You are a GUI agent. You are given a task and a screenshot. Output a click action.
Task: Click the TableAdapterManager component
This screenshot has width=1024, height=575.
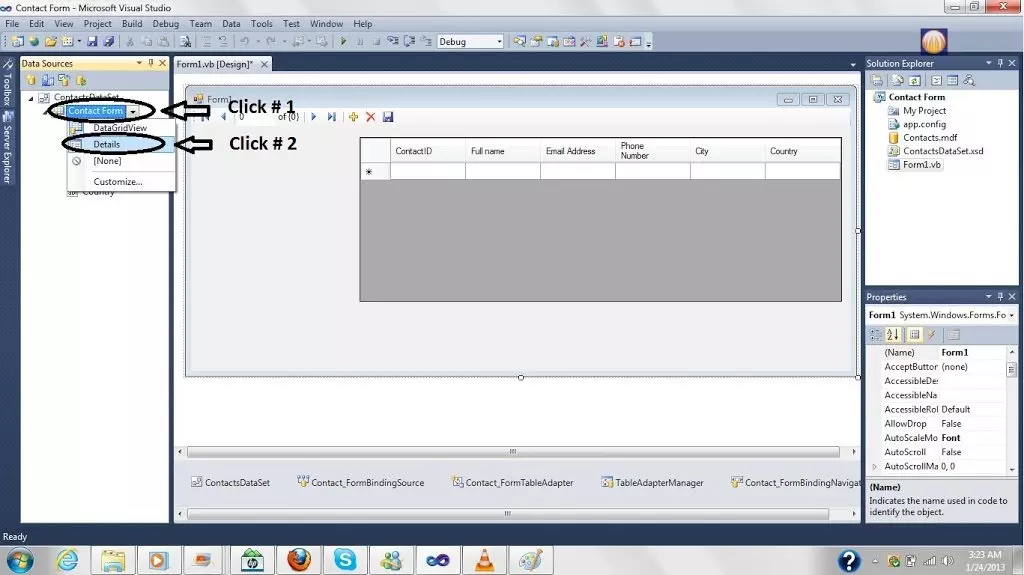point(652,483)
